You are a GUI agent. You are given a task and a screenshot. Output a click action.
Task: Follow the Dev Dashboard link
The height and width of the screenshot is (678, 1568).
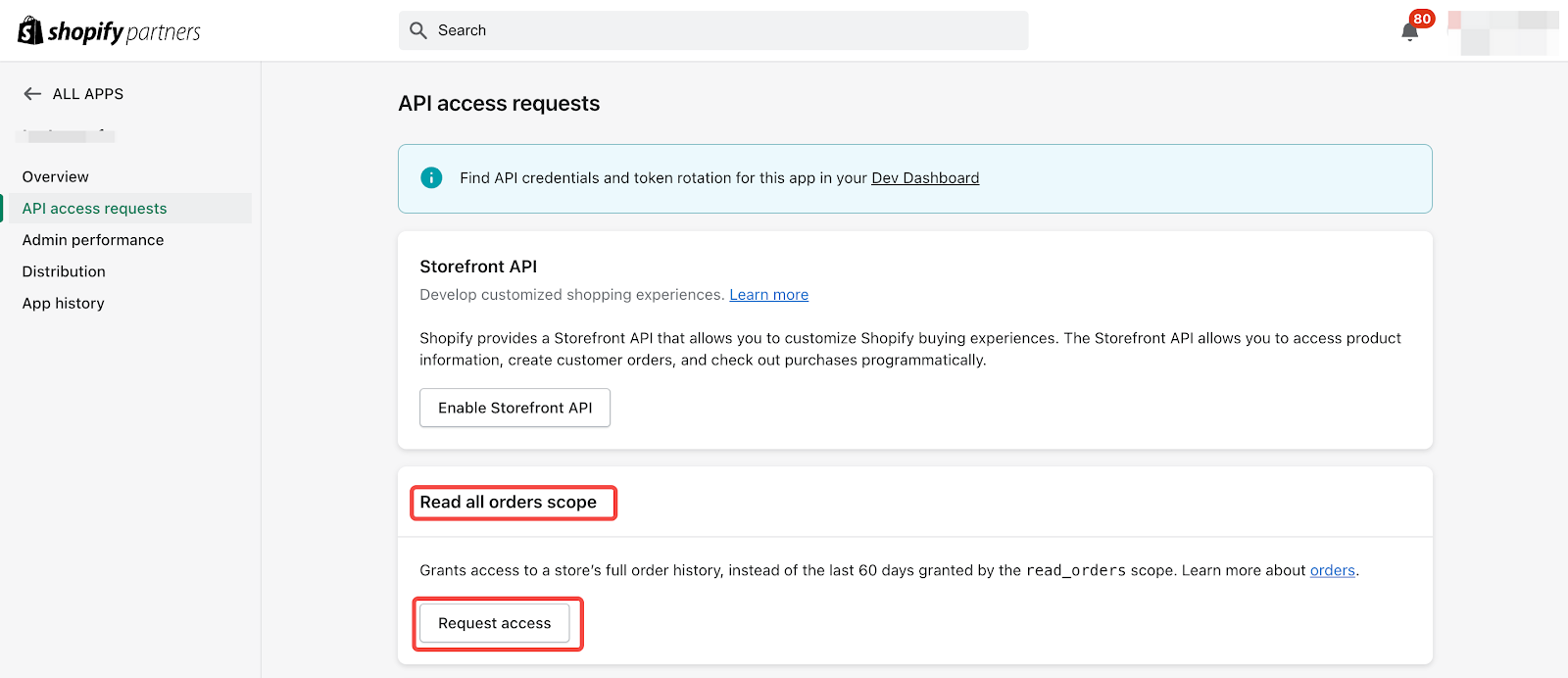coord(925,178)
